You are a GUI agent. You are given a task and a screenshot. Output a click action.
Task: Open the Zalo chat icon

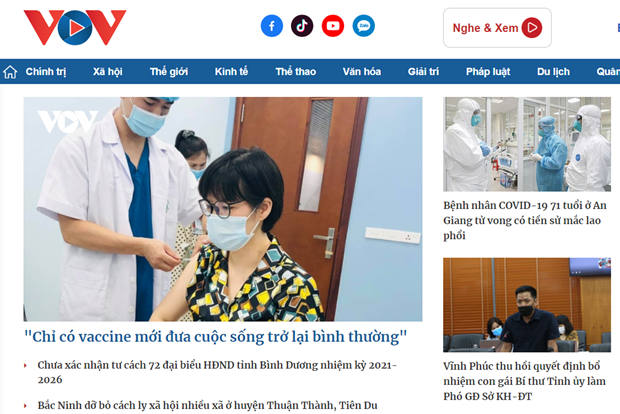pyautogui.click(x=364, y=26)
